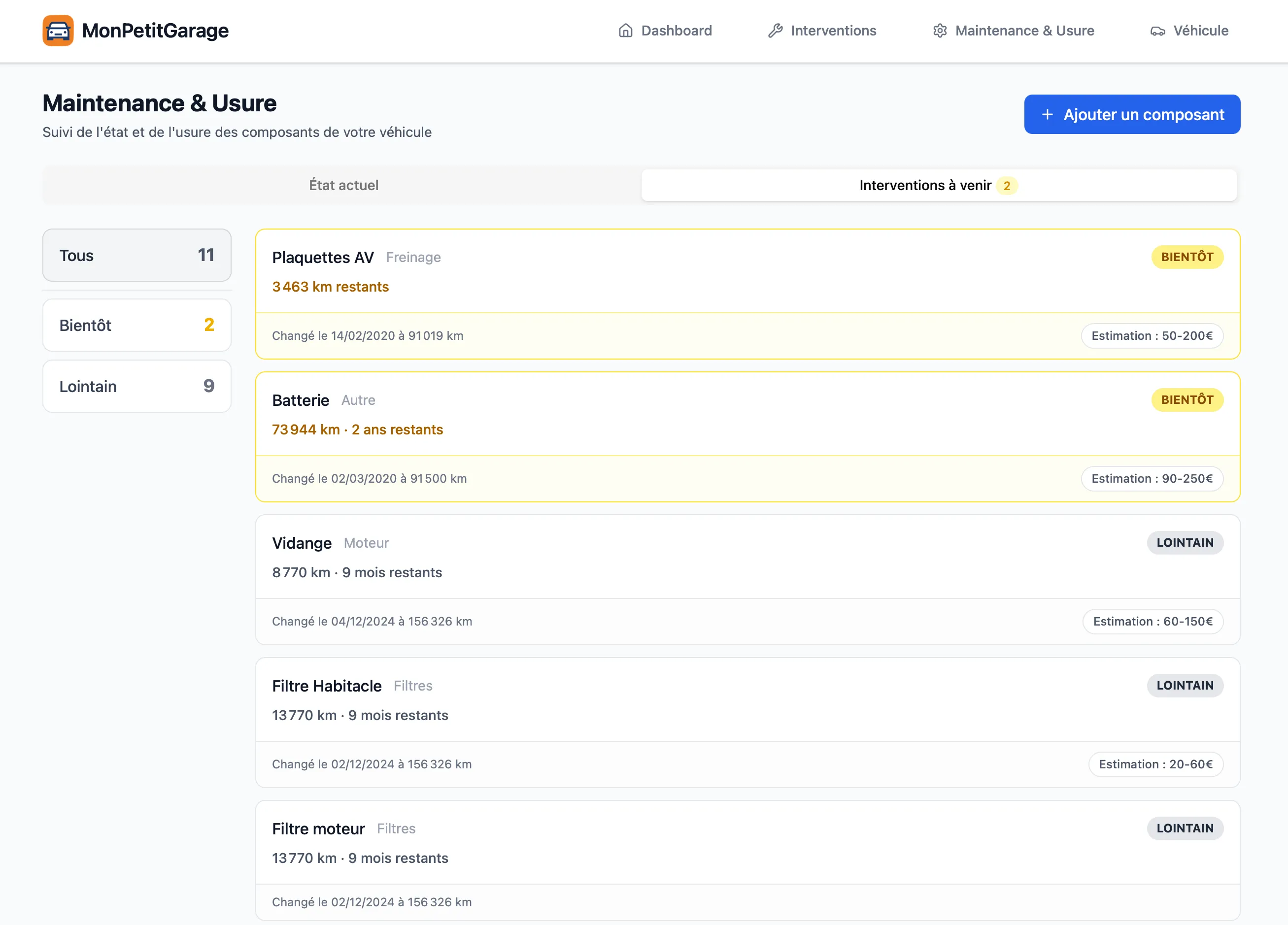1288x925 pixels.
Task: Select the Tous filter showing 11 items
Action: click(136, 255)
